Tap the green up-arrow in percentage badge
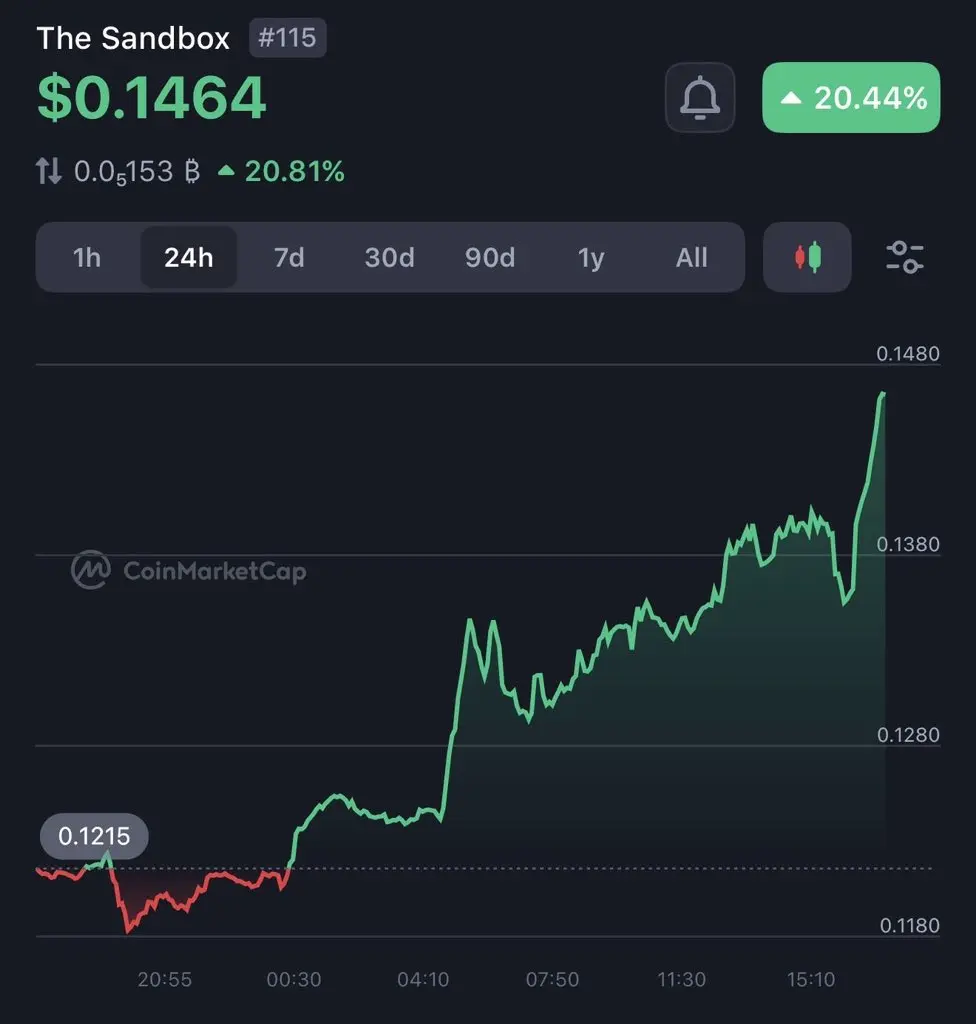The width and height of the screenshot is (976, 1024). [791, 98]
